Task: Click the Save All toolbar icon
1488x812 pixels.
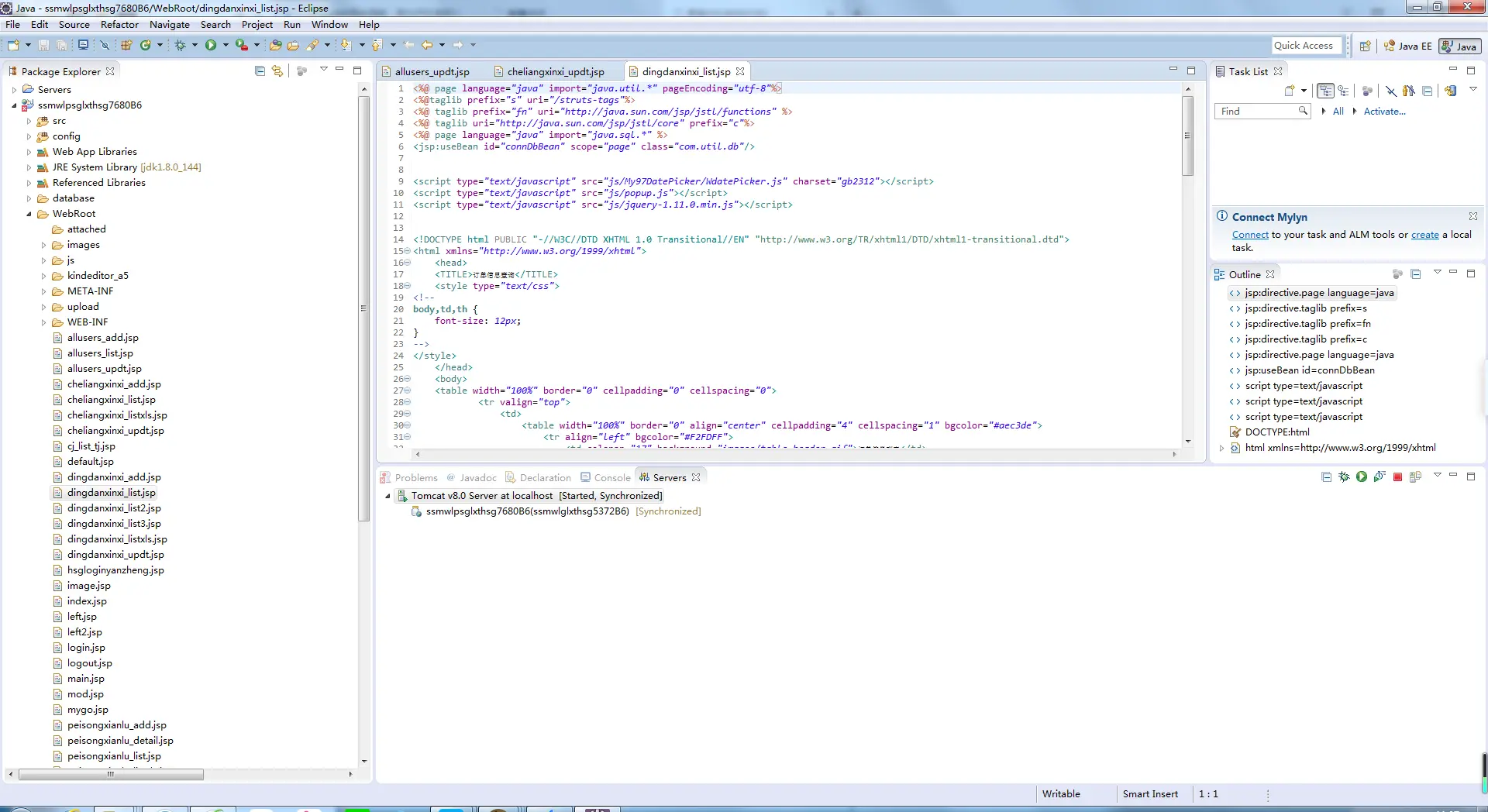Action: (61, 45)
